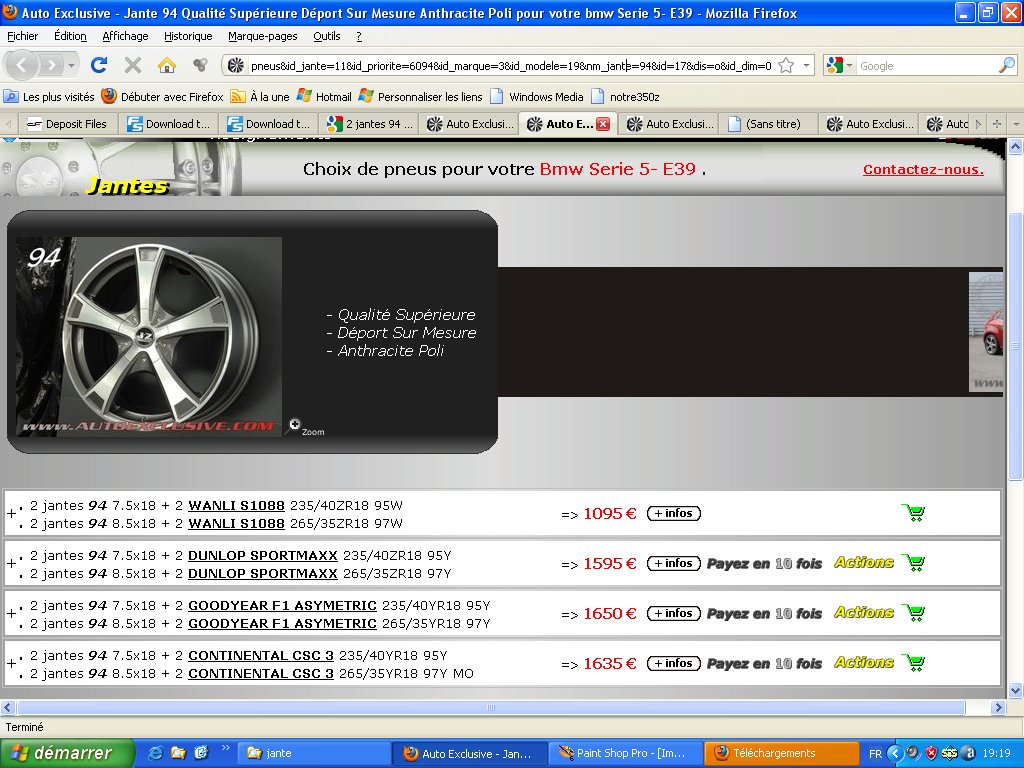The height and width of the screenshot is (768, 1024).
Task: Open the first WANLI S1088 235/40ZR18 link
Action: (236, 505)
